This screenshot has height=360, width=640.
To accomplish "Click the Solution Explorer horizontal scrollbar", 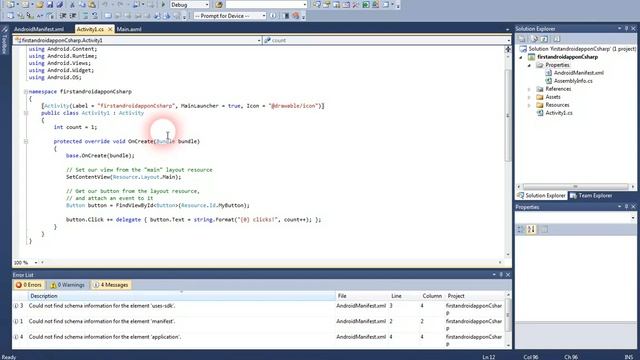I will 576,187.
